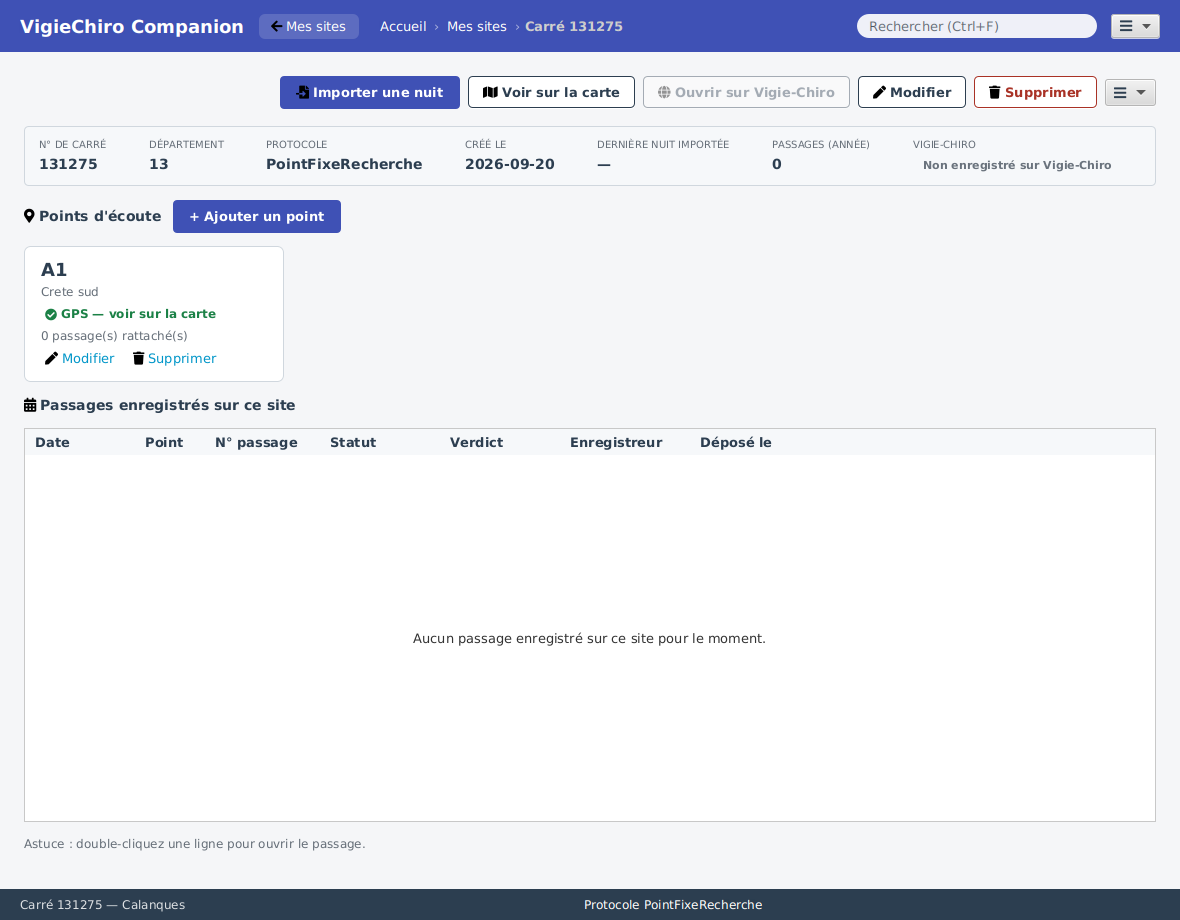This screenshot has height=920, width=1180.
Task: Click Ouvrir sur Vigie-Chiro button
Action: tap(746, 93)
